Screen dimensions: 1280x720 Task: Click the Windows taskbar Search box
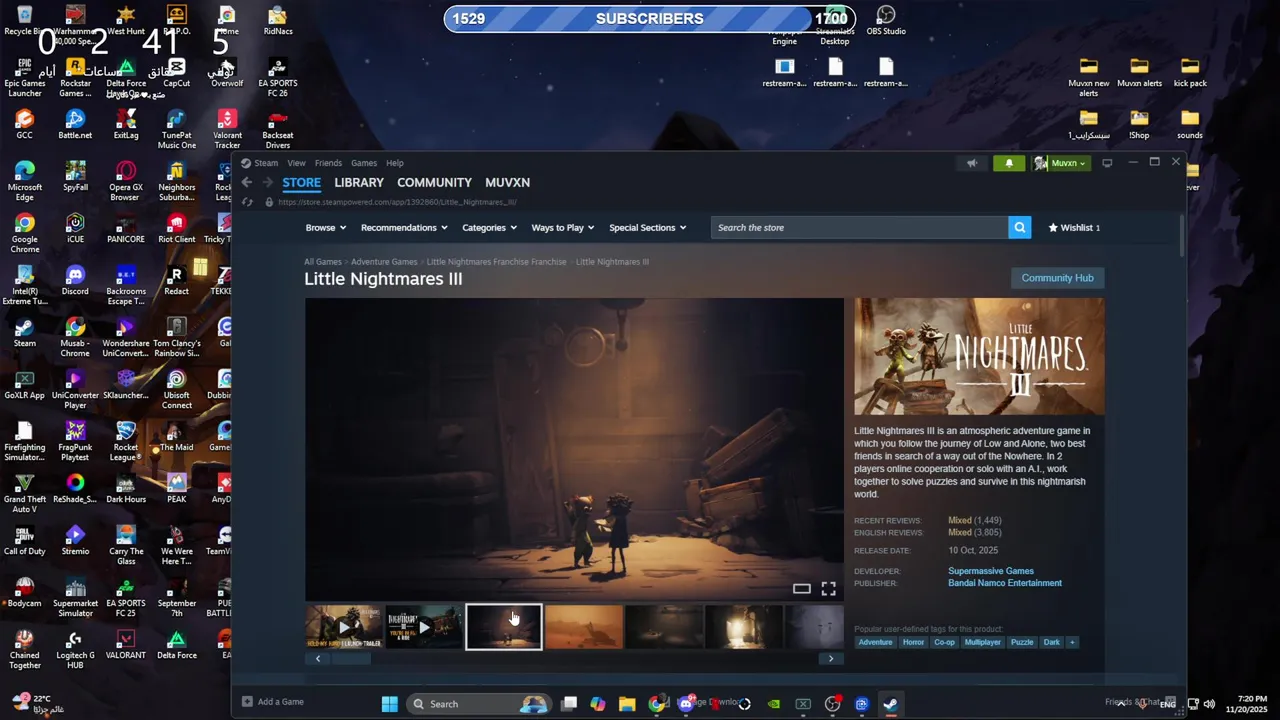478,704
